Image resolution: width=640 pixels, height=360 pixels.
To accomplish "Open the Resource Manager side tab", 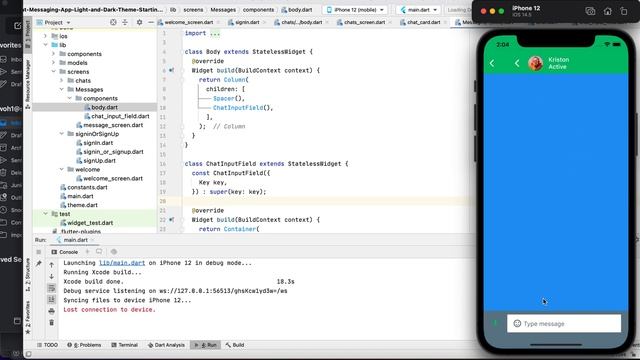I will click(x=28, y=84).
